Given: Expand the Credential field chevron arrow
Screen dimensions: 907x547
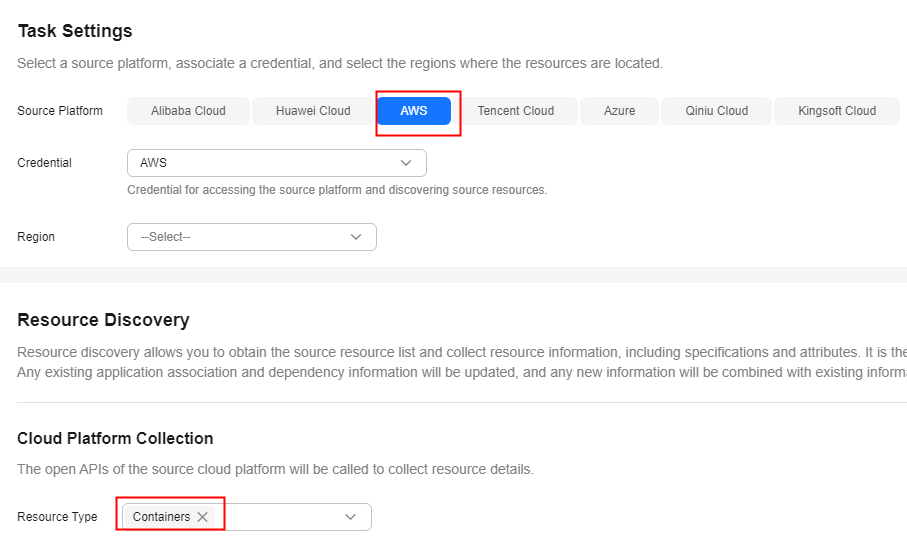Looking at the screenshot, I should pyautogui.click(x=406, y=163).
